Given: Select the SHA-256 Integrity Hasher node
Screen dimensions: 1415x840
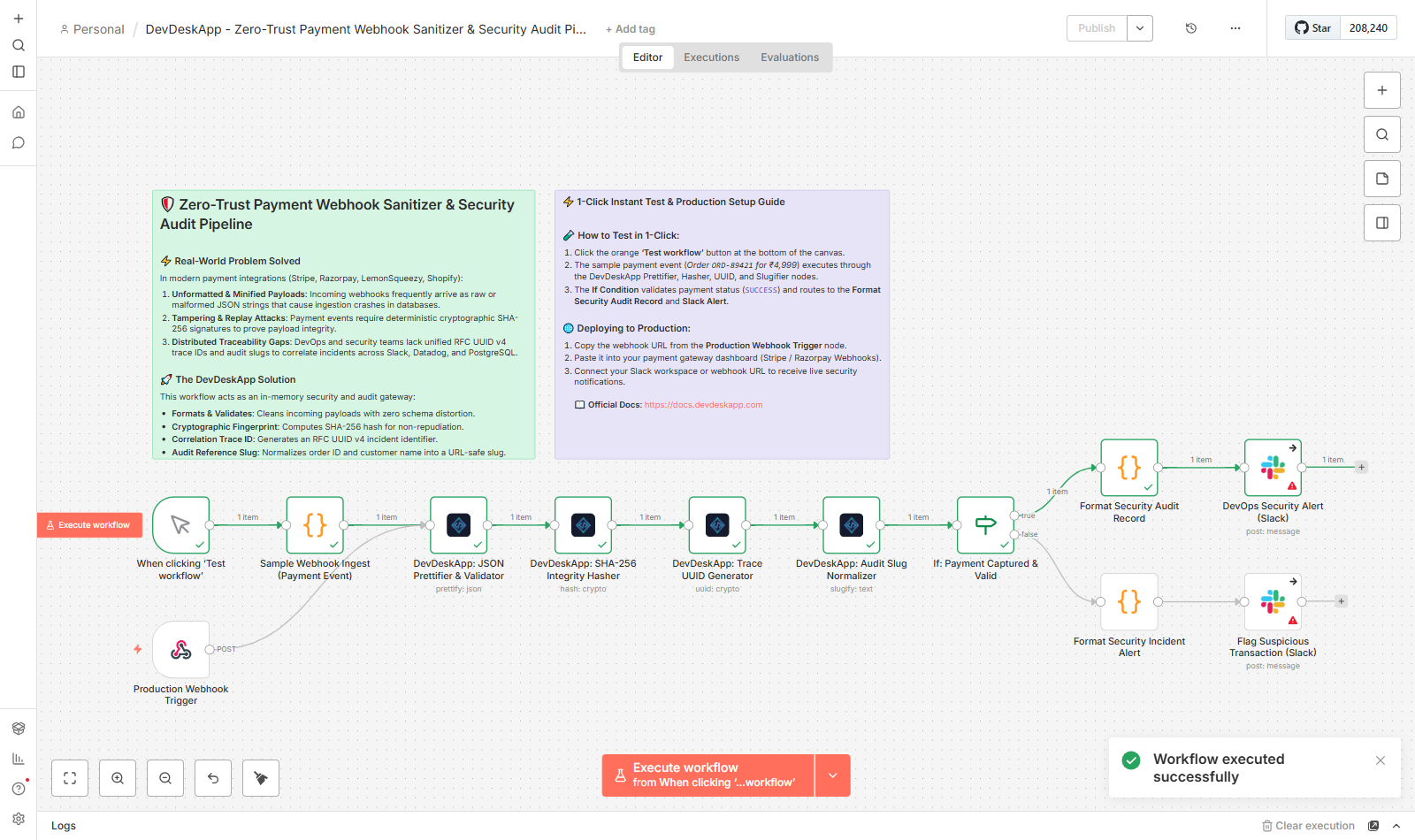Looking at the screenshot, I should (x=583, y=525).
